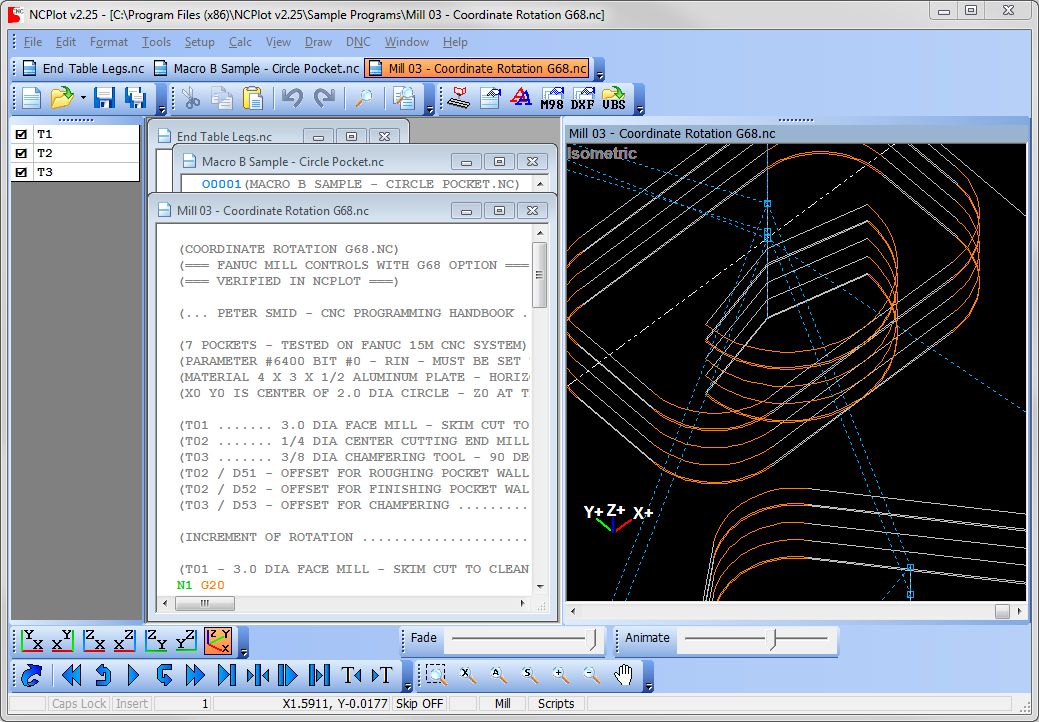Open the Calc menu

(x=240, y=42)
